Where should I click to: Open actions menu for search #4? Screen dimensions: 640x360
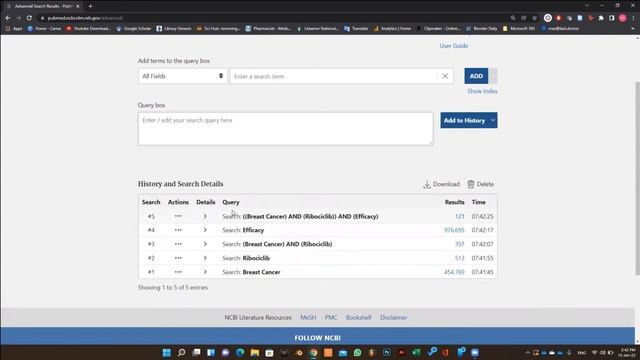click(x=178, y=230)
